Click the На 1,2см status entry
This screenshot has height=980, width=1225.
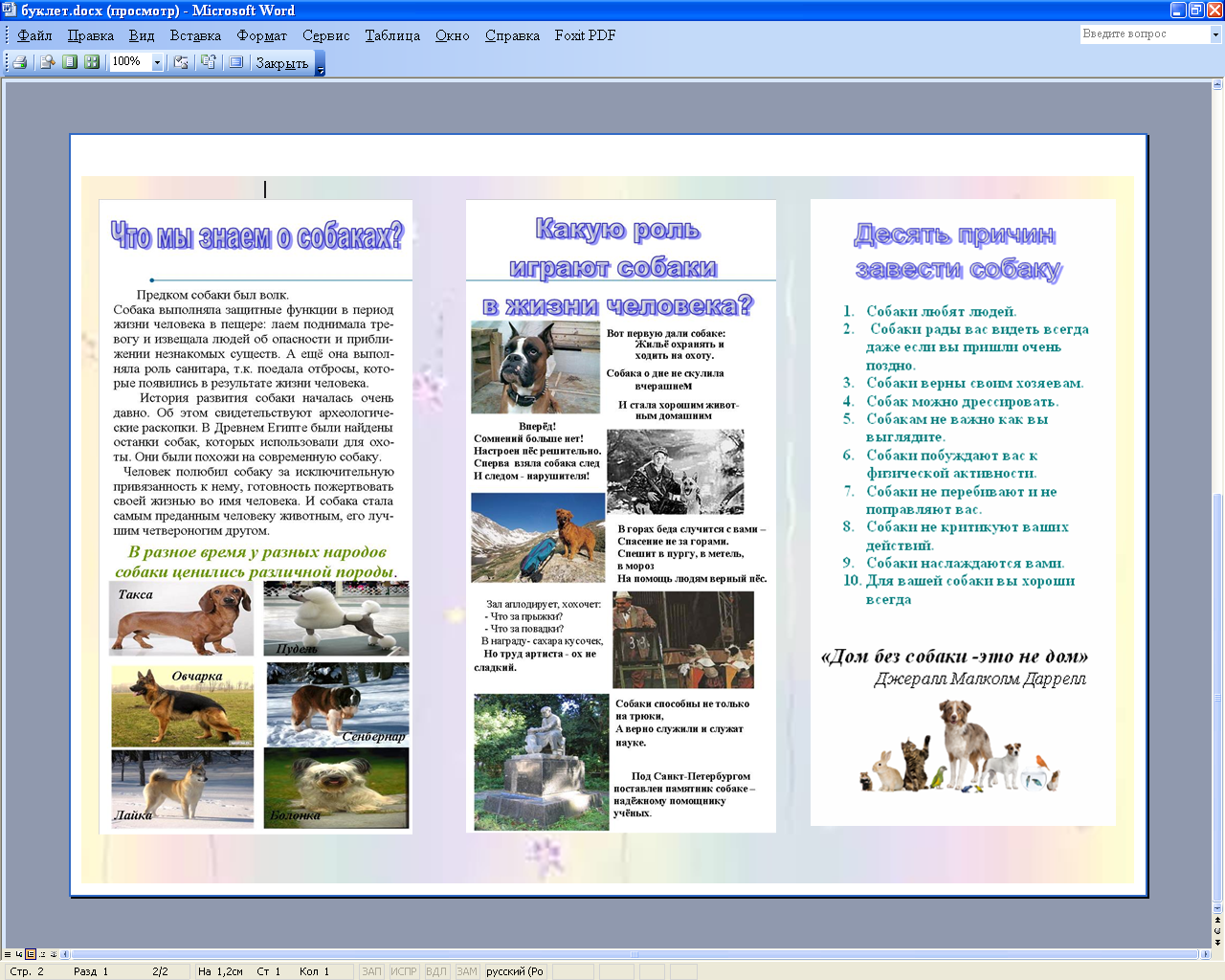tap(220, 971)
